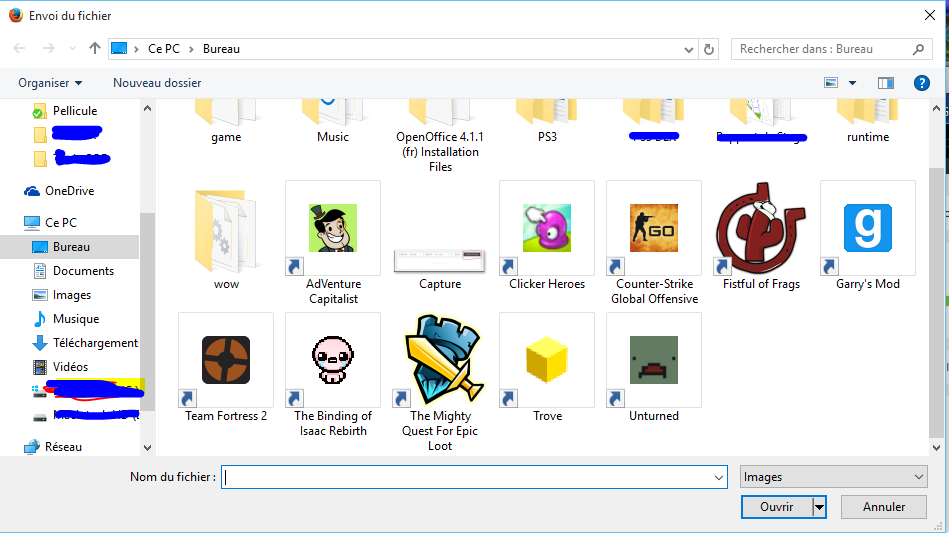Open Téléchargement in the navigation pane
949x533 pixels.
click(95, 343)
